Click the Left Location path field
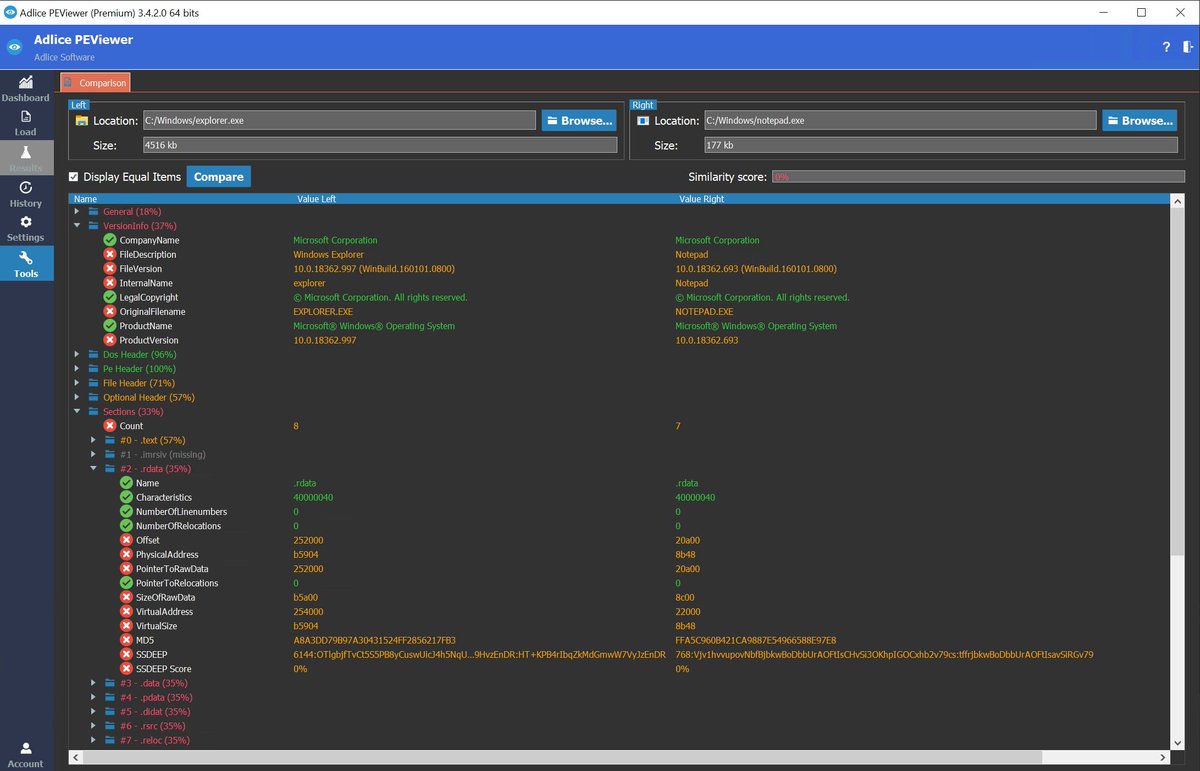 [x=339, y=121]
